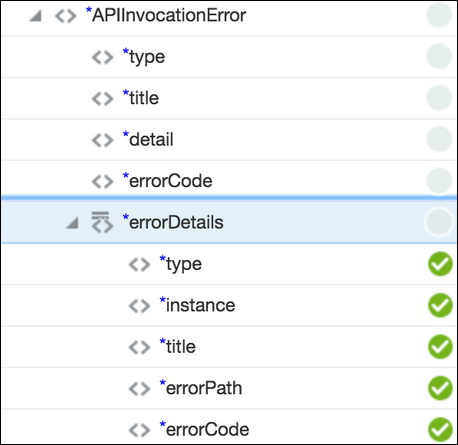Click green check of title under errorDetails
The width and height of the screenshot is (458, 445).
coord(440,347)
